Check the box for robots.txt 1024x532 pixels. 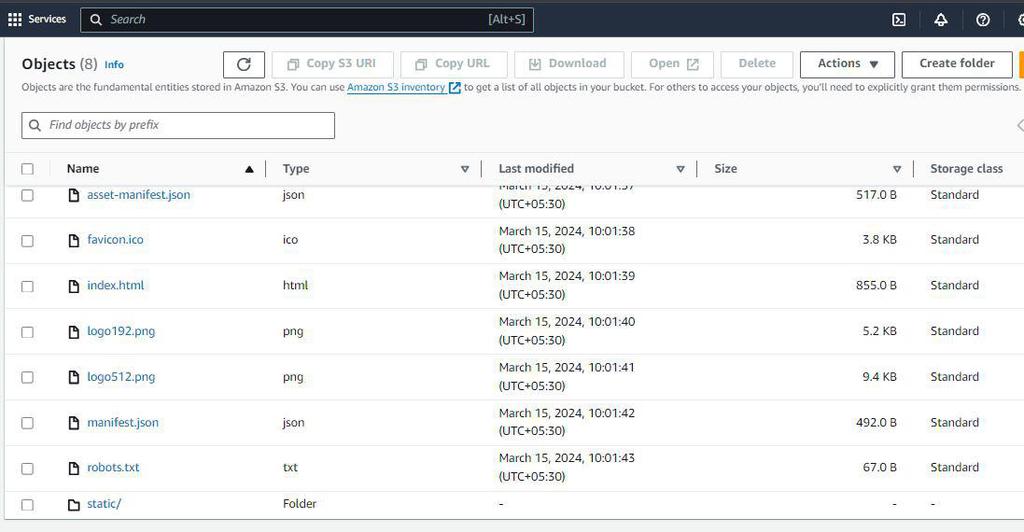coord(27,469)
